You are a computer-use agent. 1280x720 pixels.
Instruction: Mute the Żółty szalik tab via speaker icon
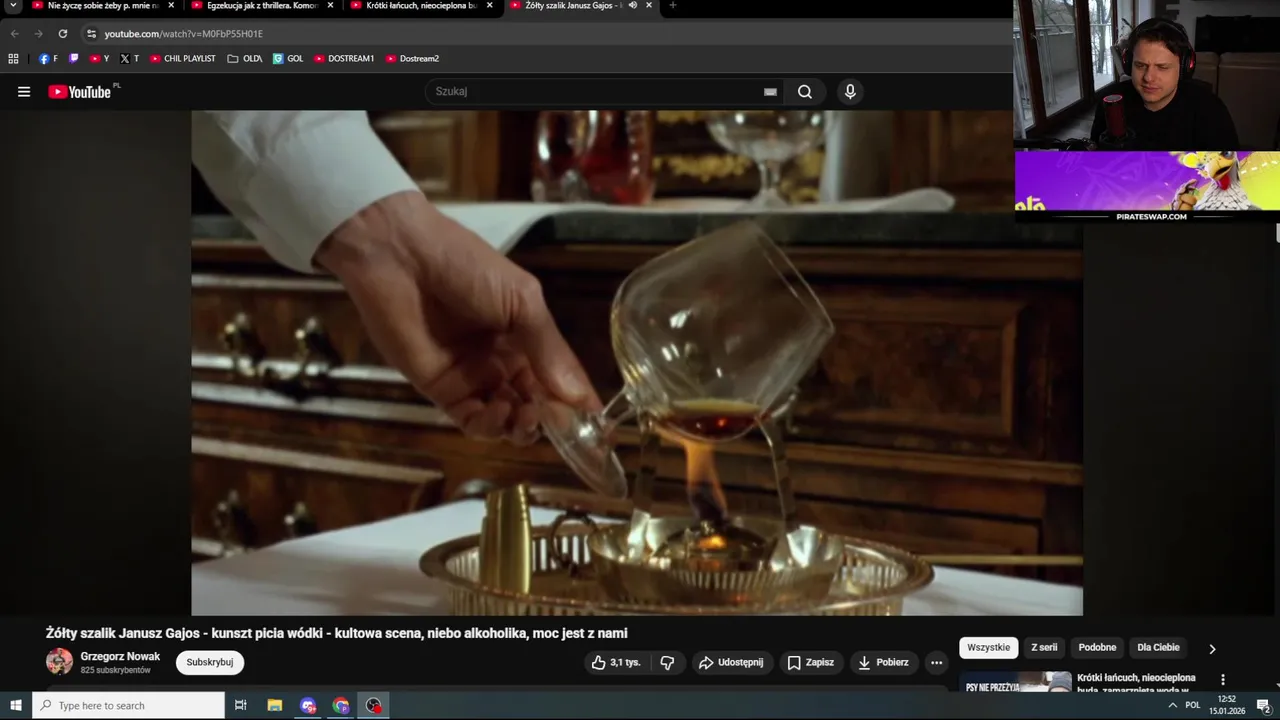click(633, 5)
